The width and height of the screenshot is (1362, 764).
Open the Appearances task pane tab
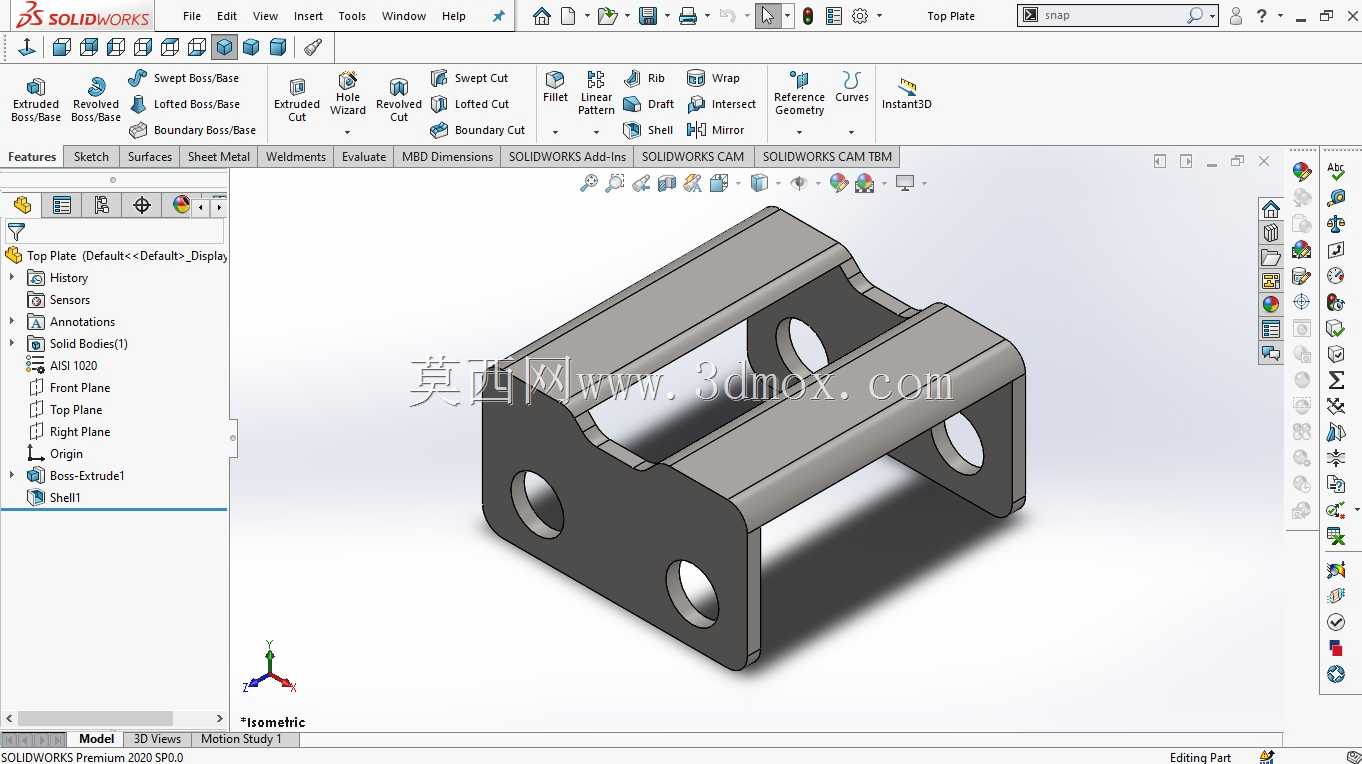[x=1271, y=304]
